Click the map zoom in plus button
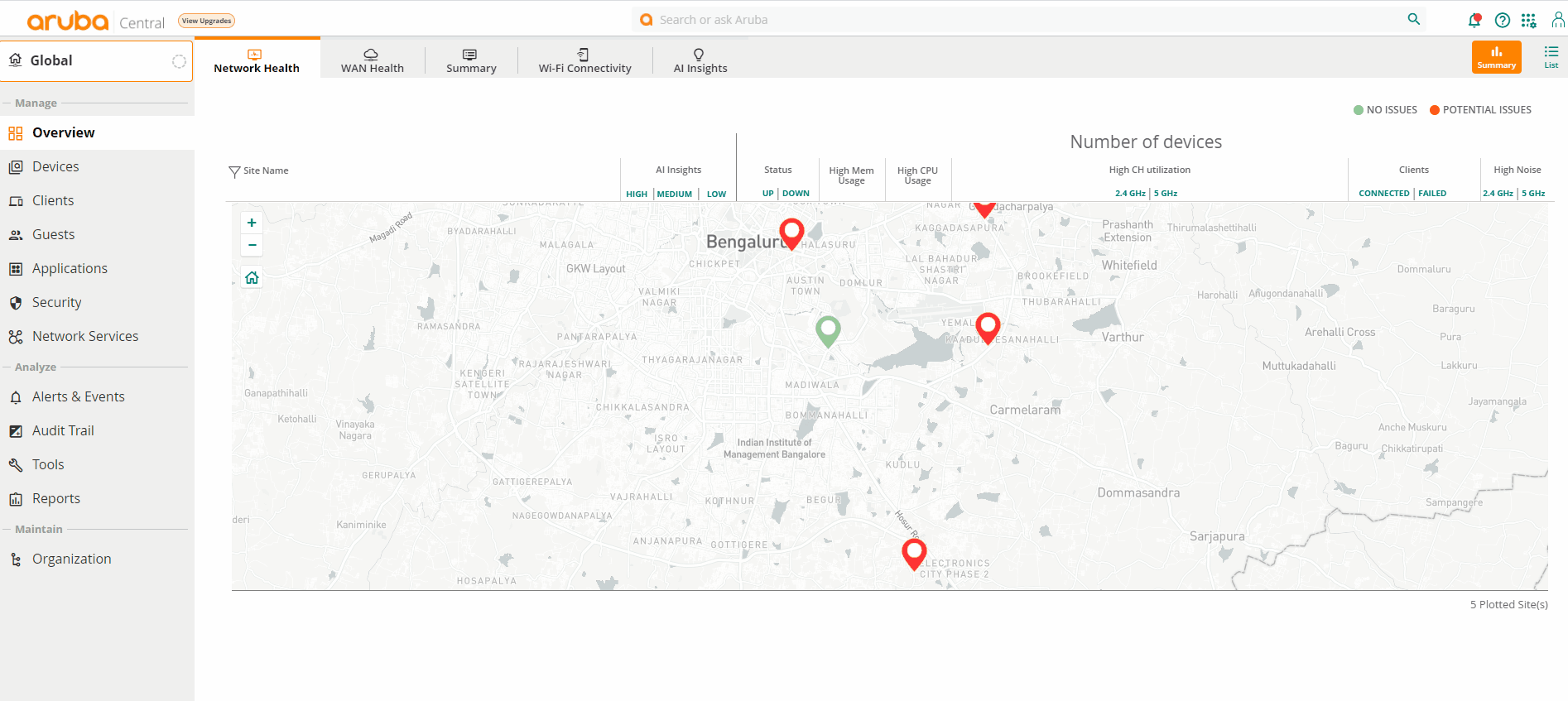 (252, 223)
